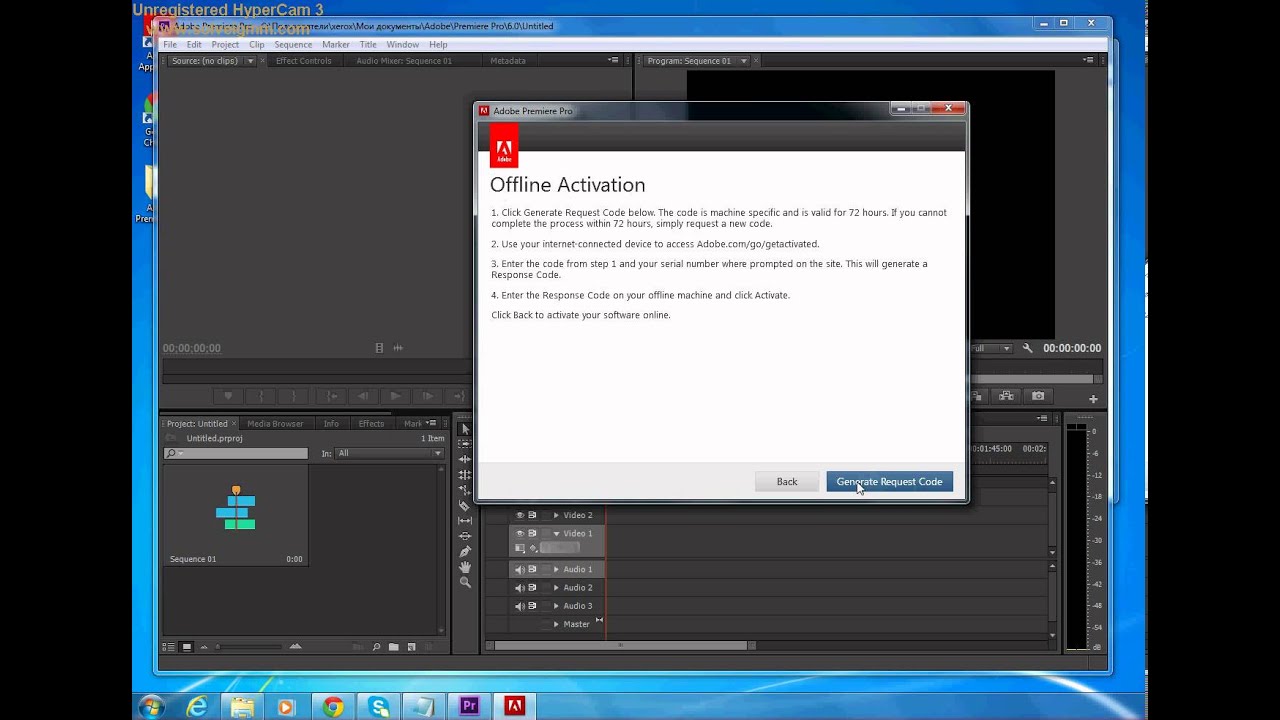Click Drag Video Only filmstrip icon
Viewport: 1280px width, 720px height.
pos(379,348)
